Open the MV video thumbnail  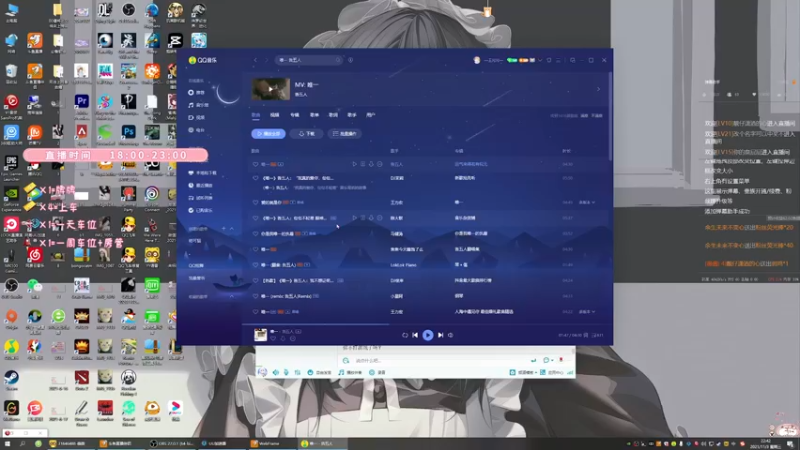(271, 89)
